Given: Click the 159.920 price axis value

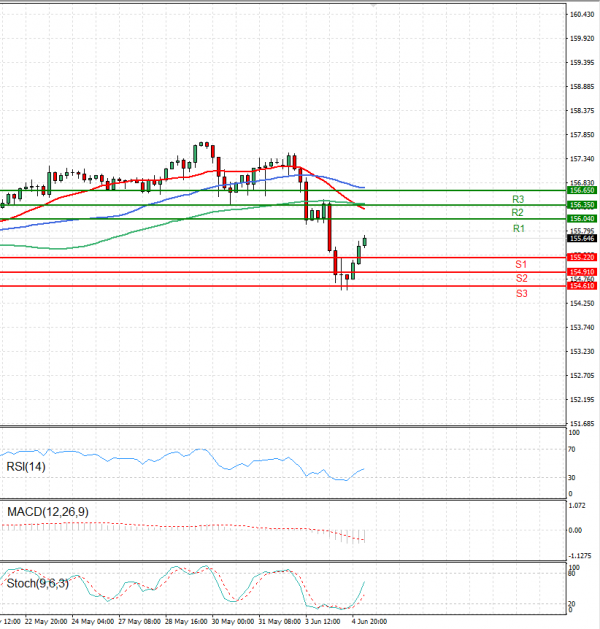Looking at the screenshot, I should click(582, 39).
